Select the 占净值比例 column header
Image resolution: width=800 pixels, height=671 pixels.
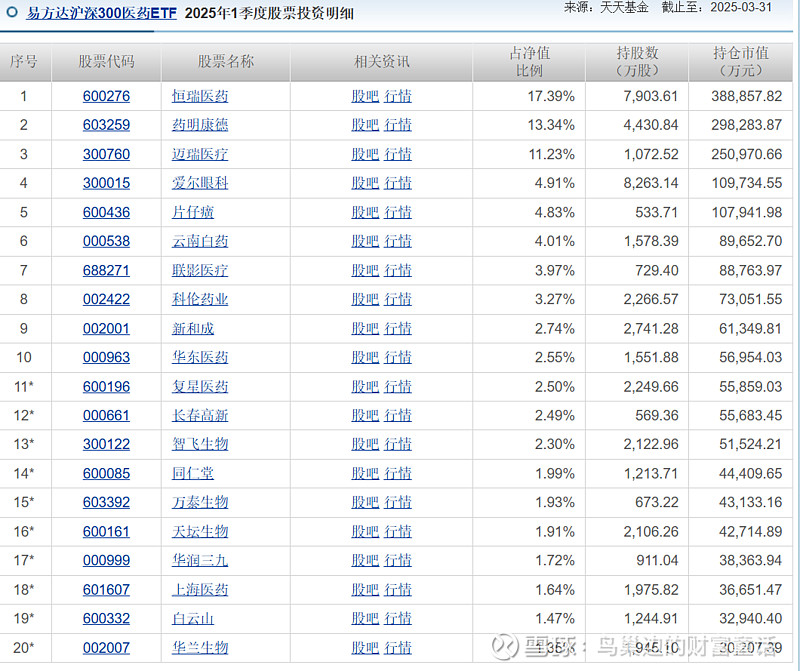click(529, 62)
